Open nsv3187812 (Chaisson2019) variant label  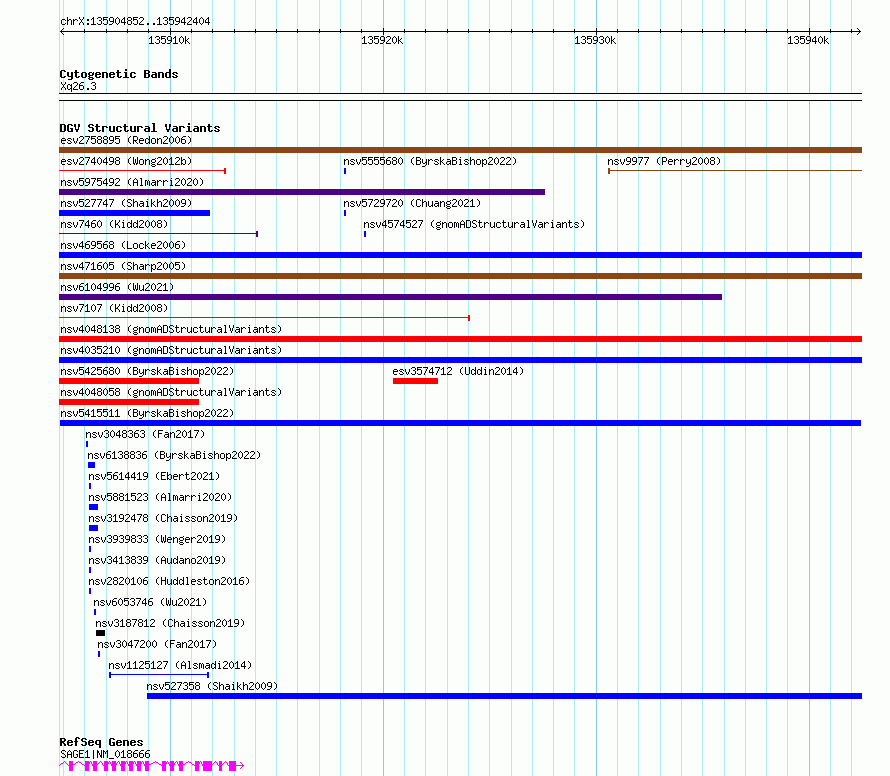[170, 623]
